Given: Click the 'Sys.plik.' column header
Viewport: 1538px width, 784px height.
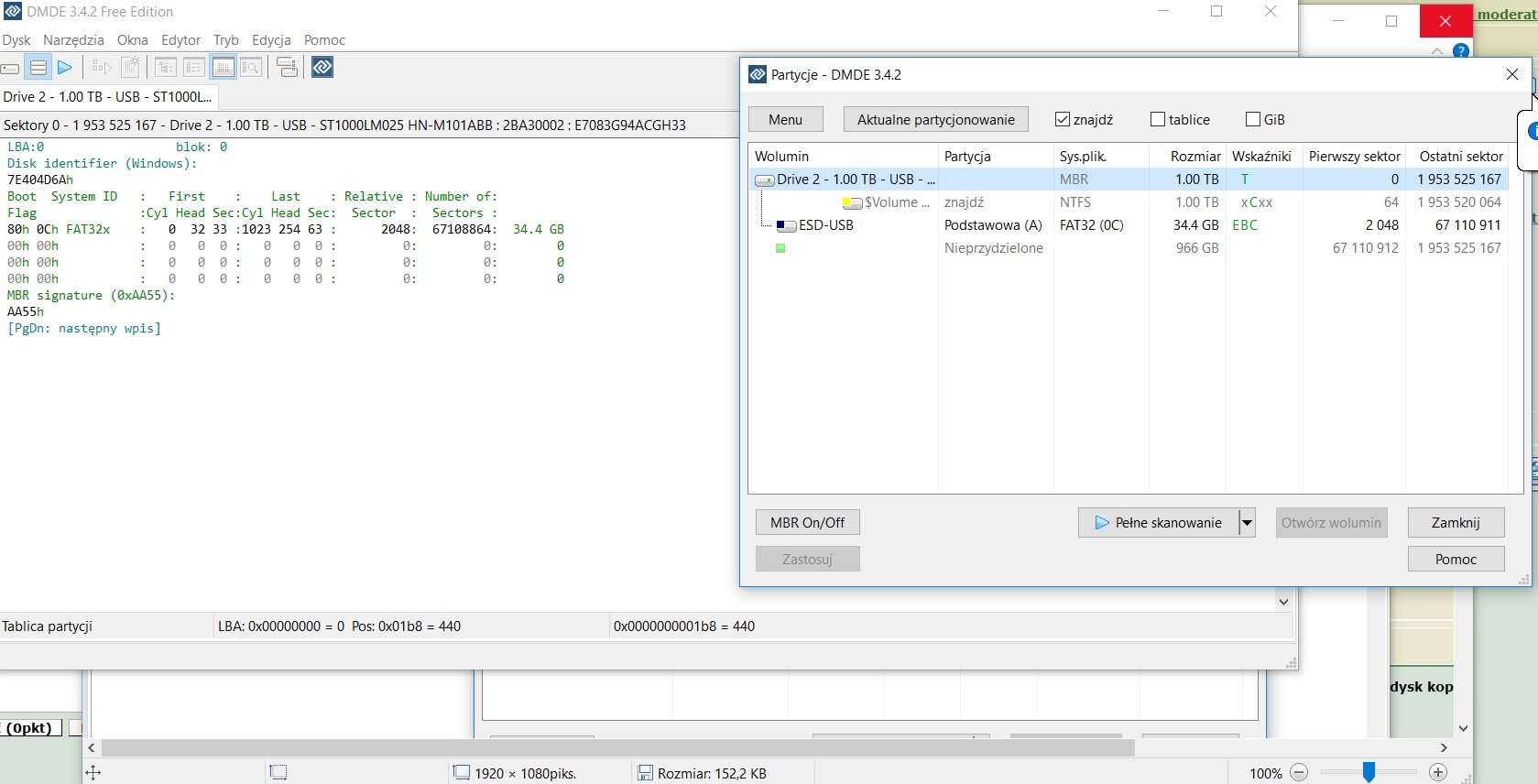Looking at the screenshot, I should pyautogui.click(x=1101, y=157).
